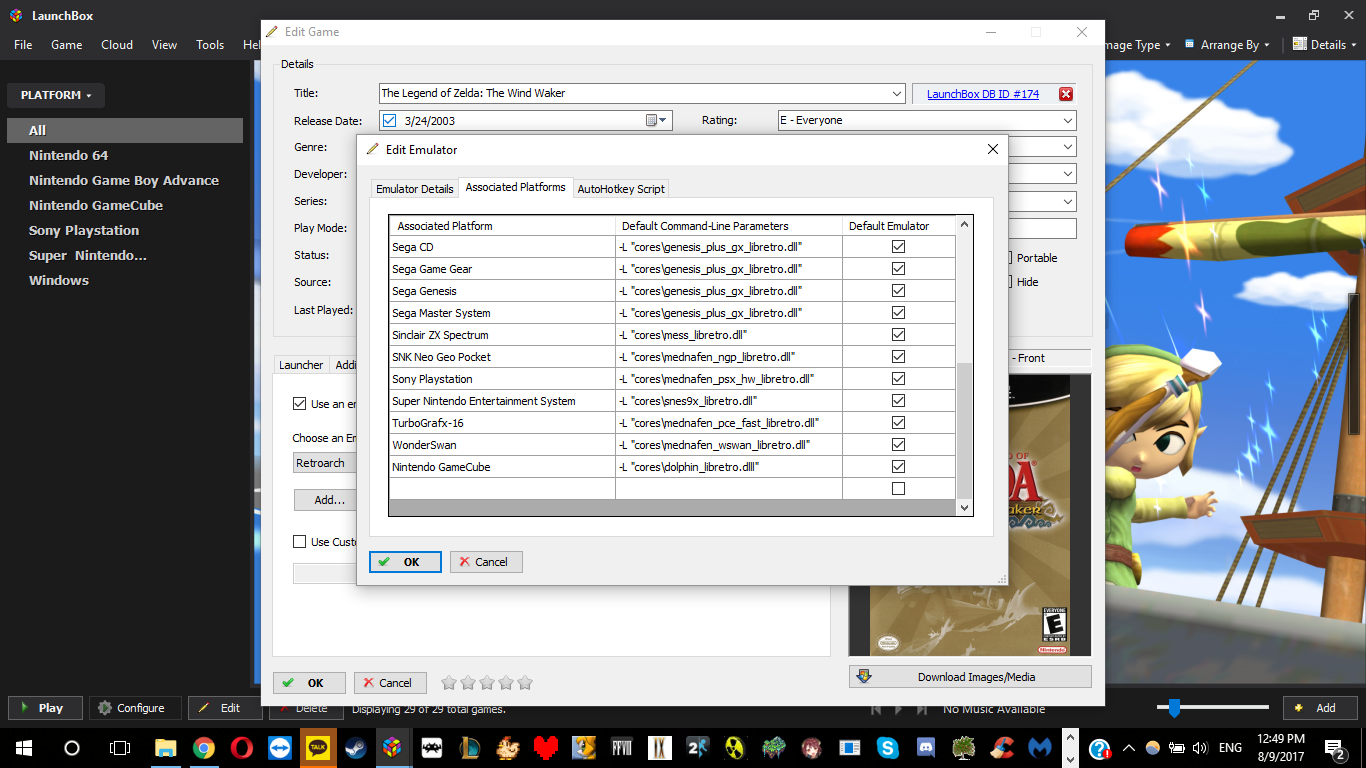Expand the Title dropdown
This screenshot has width=1366, height=768.
896,94
